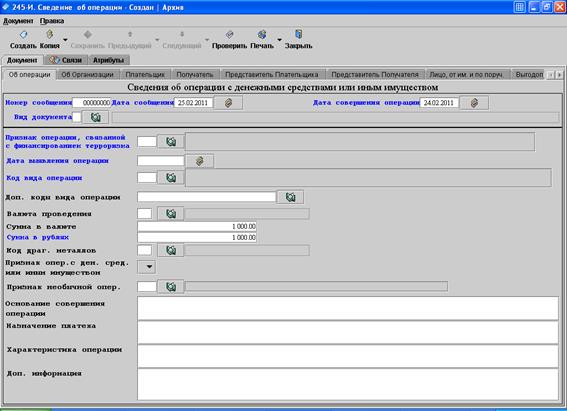Click the Создать toolbar icon
Image resolution: width=567 pixels, height=411 pixels.
(x=24, y=35)
